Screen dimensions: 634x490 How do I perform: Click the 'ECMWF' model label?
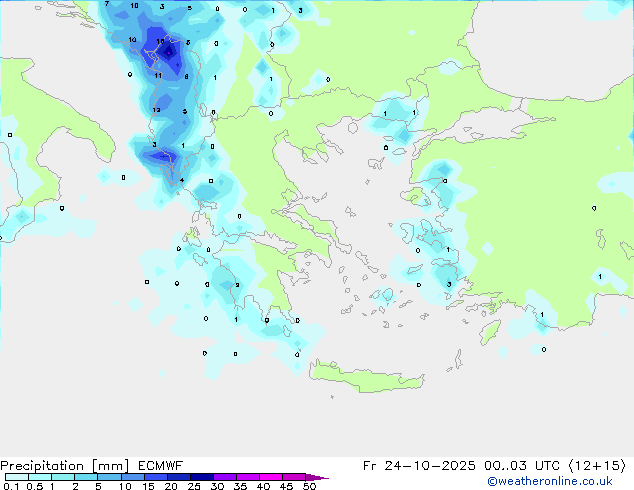(161, 466)
